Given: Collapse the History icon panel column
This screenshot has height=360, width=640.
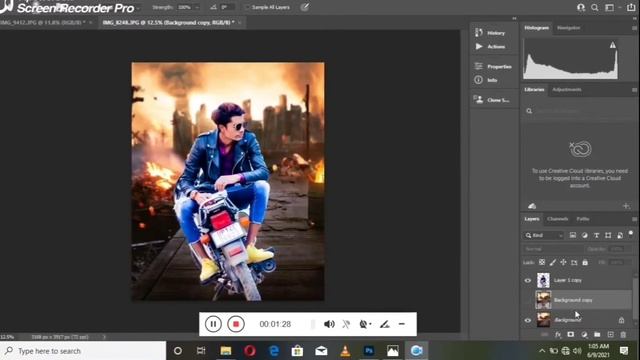Looking at the screenshot, I should [x=514, y=18].
